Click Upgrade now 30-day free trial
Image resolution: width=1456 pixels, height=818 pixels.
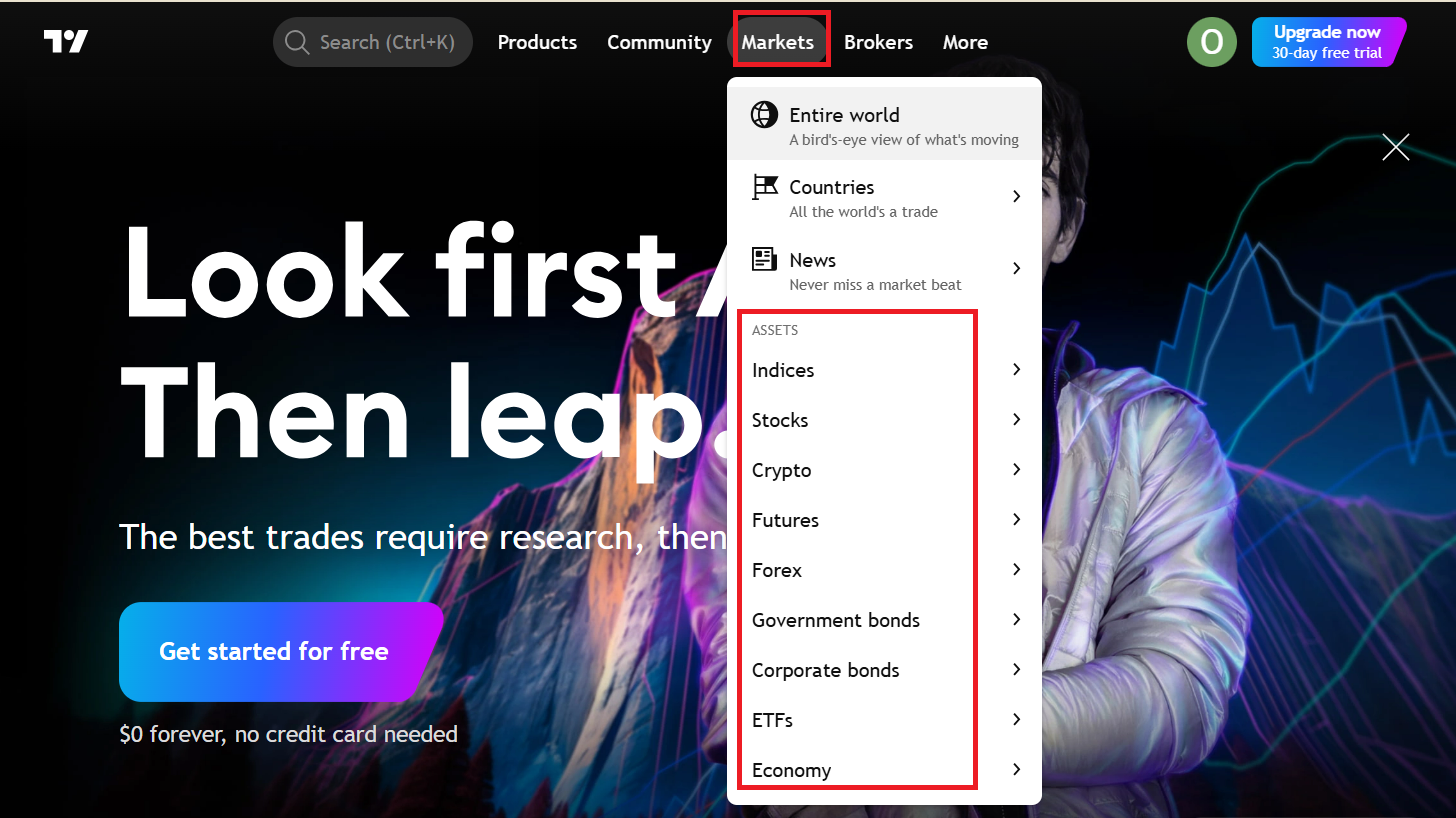coord(1326,42)
